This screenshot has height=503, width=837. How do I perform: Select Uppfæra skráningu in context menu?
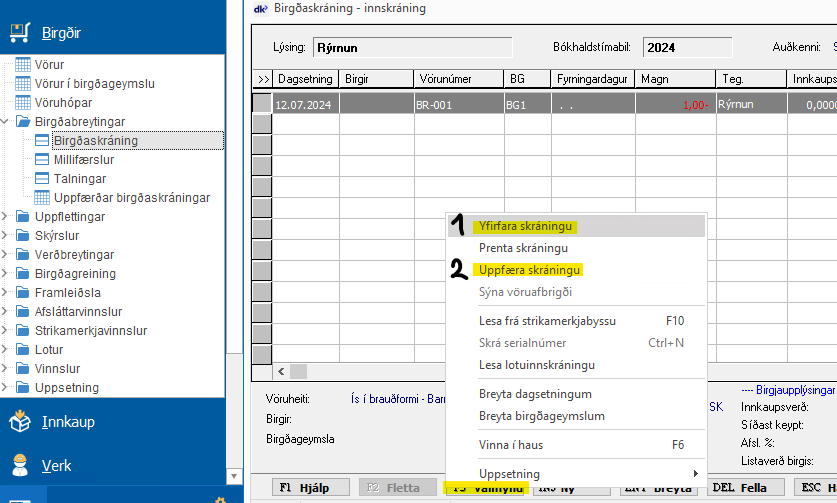point(530,270)
